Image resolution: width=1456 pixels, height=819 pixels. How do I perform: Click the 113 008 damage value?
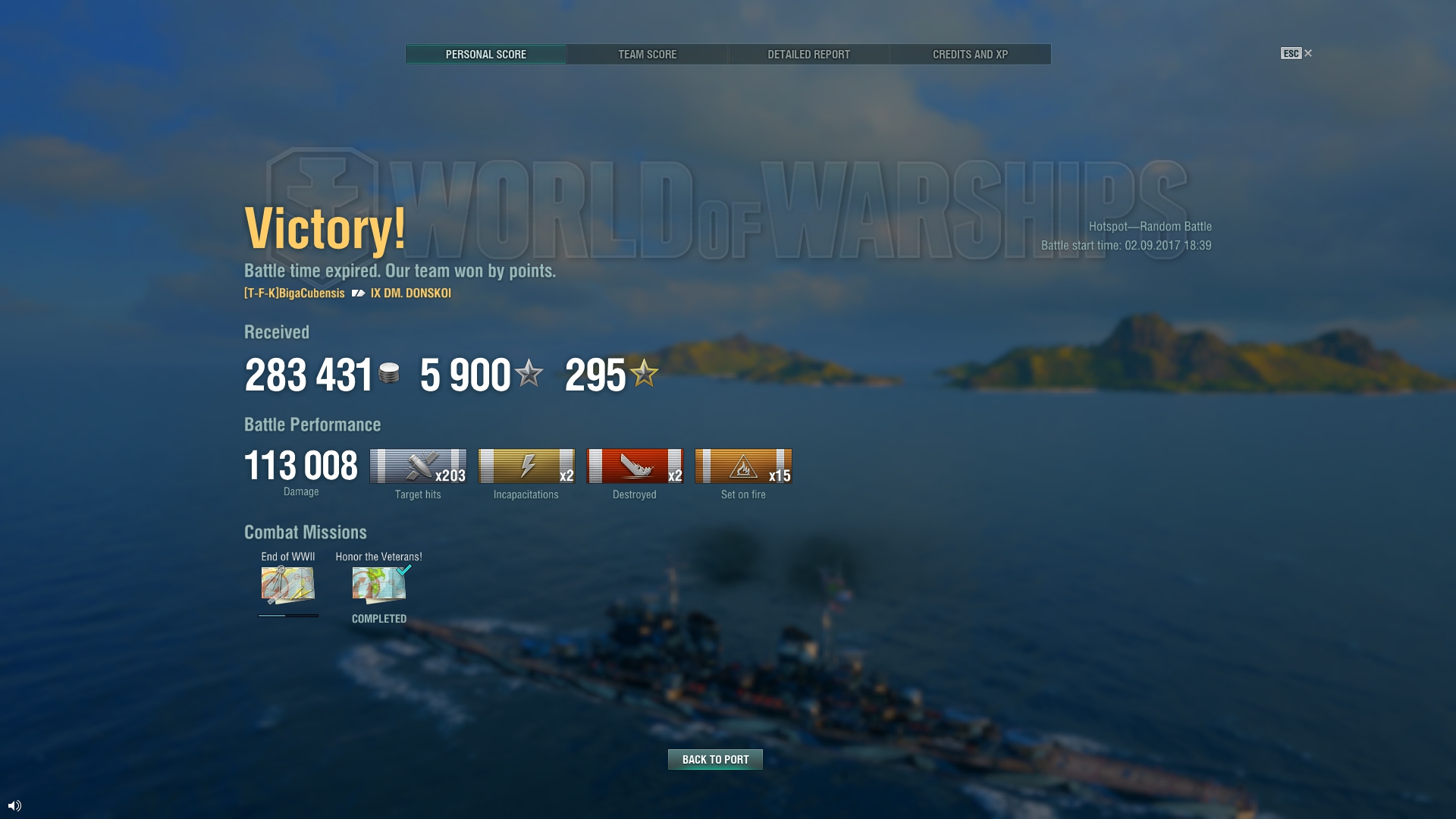pos(301,466)
